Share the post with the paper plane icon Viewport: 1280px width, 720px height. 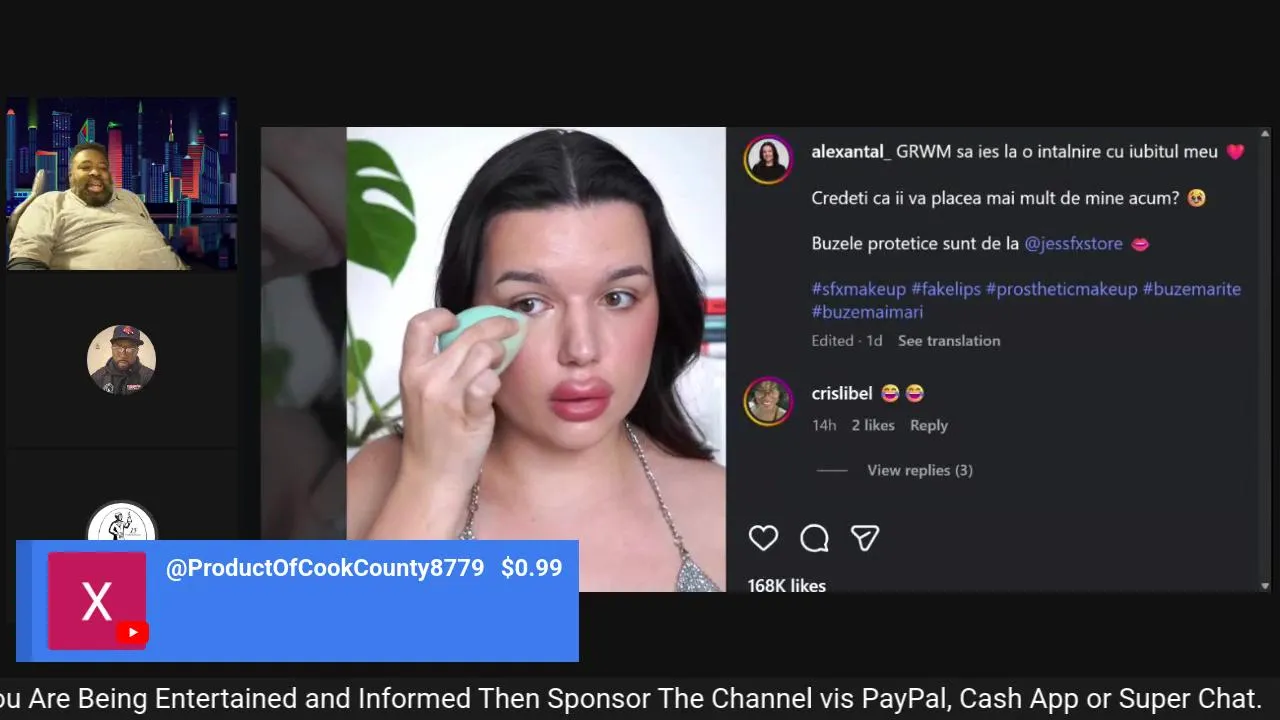865,538
